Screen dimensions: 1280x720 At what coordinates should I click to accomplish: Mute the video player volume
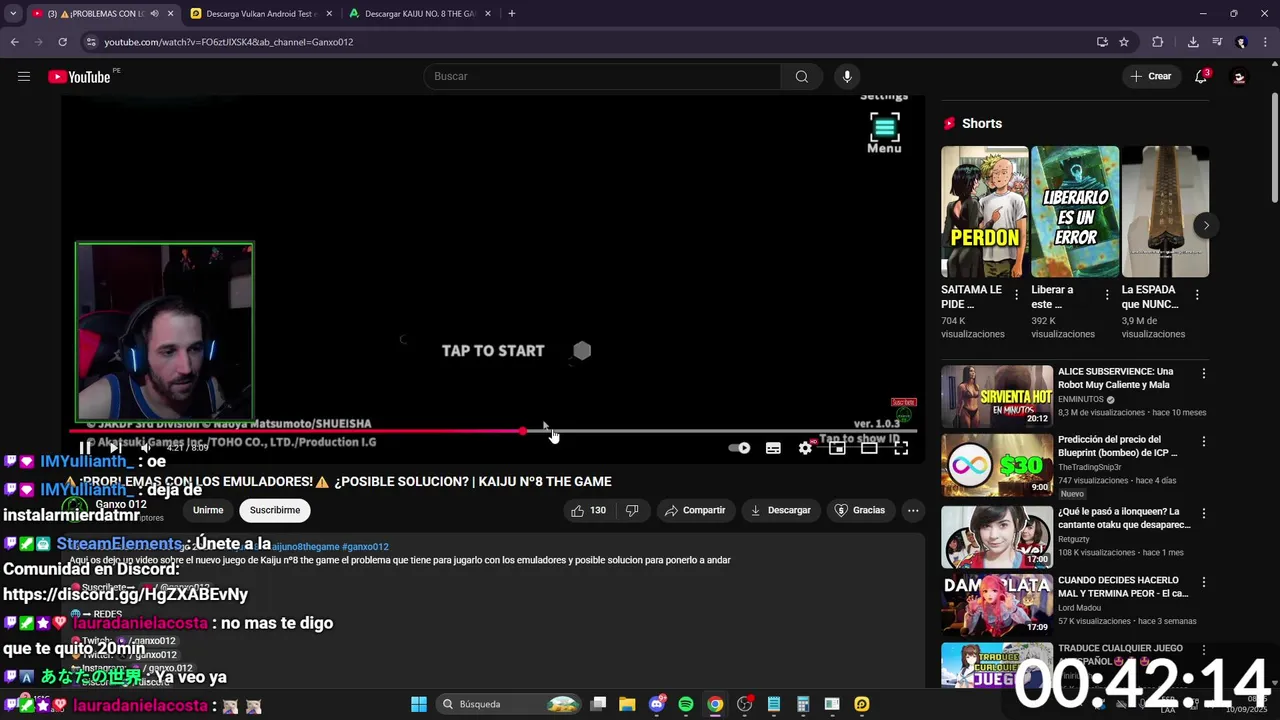click(x=145, y=448)
